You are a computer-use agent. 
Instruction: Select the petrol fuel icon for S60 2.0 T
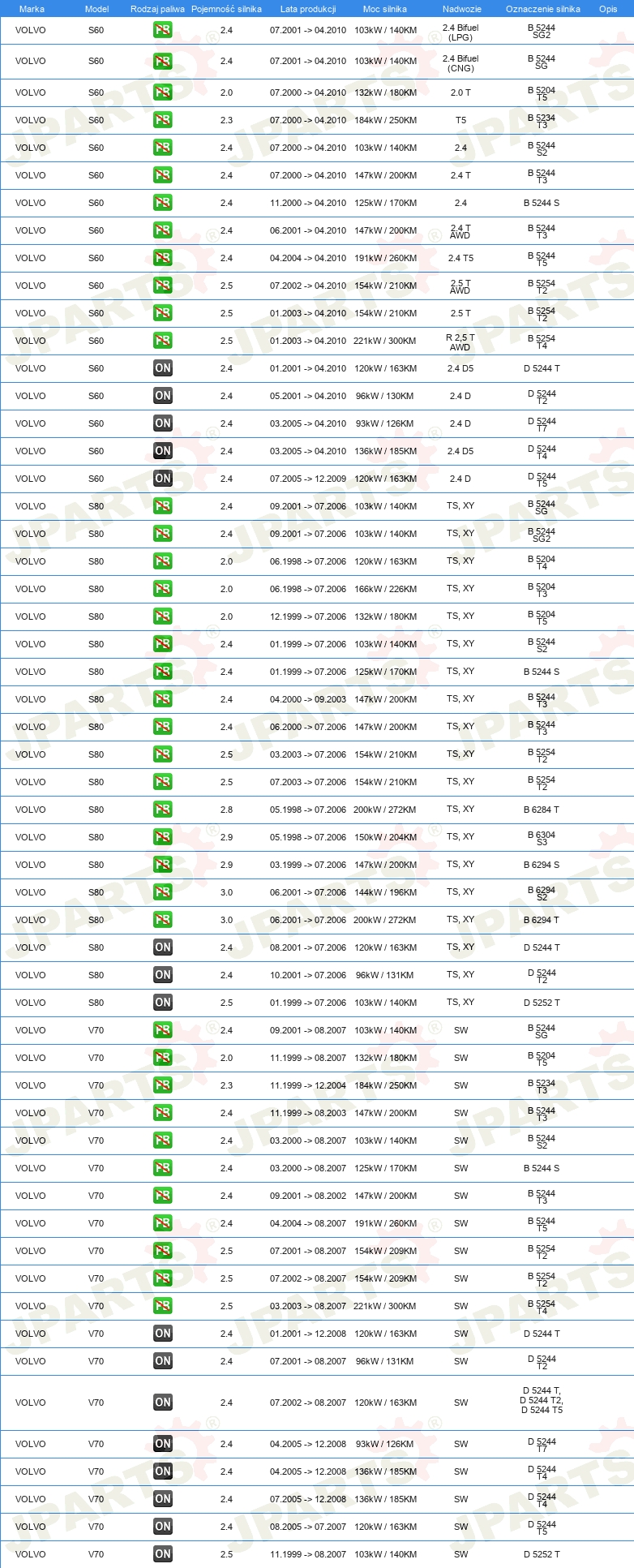pos(163,92)
